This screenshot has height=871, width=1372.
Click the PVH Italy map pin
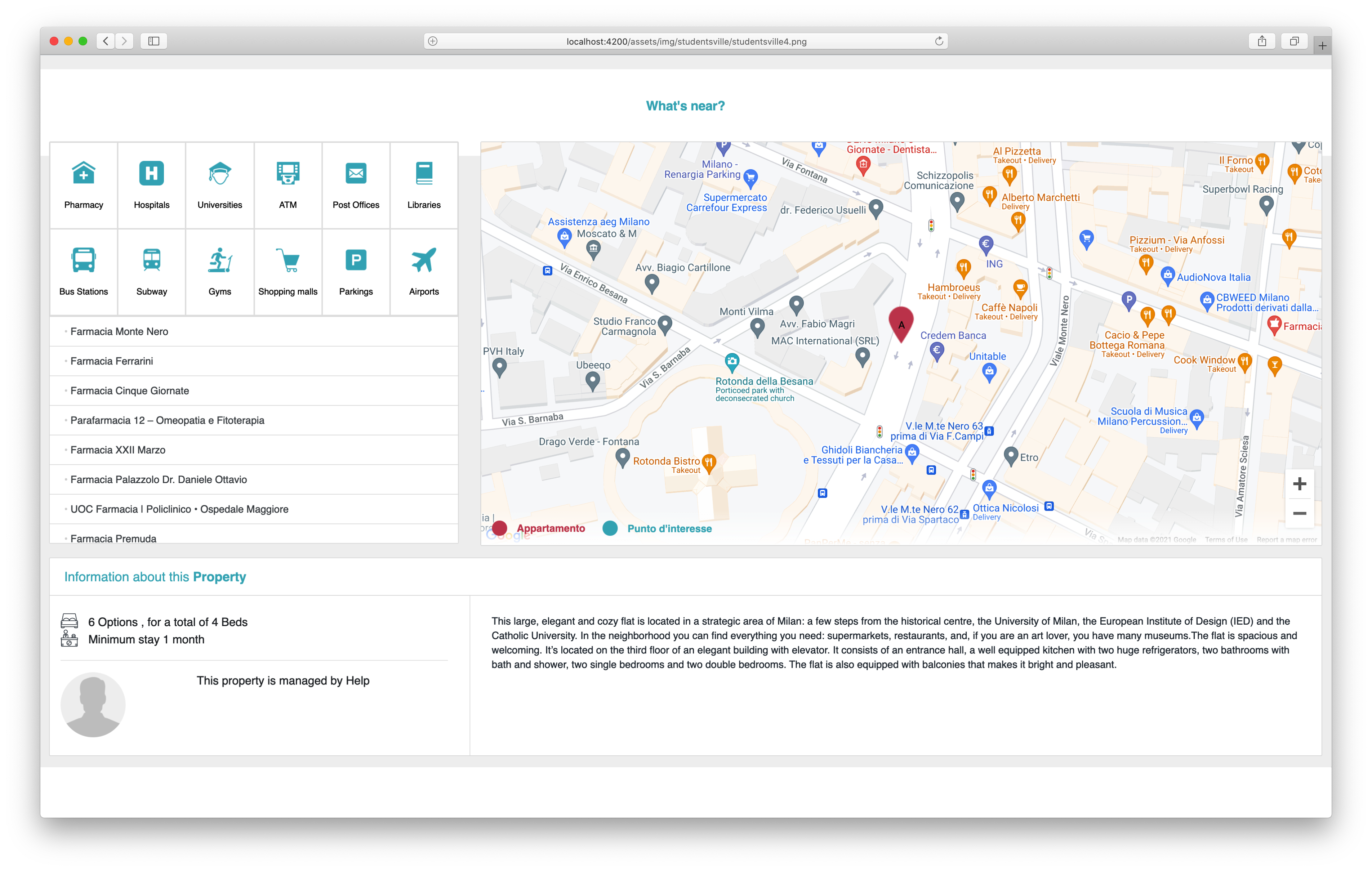pos(500,367)
